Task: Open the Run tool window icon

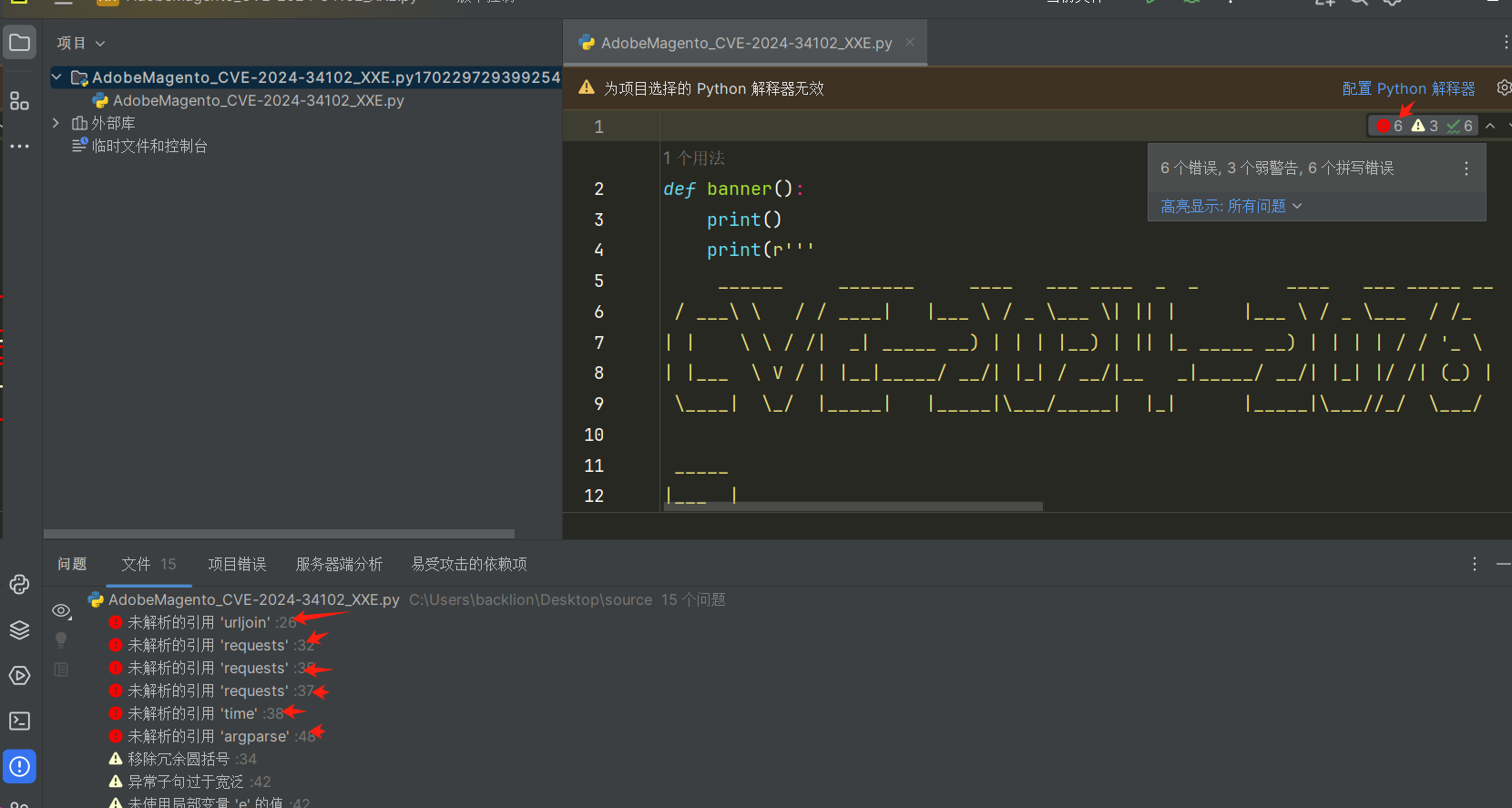Action: (x=19, y=675)
